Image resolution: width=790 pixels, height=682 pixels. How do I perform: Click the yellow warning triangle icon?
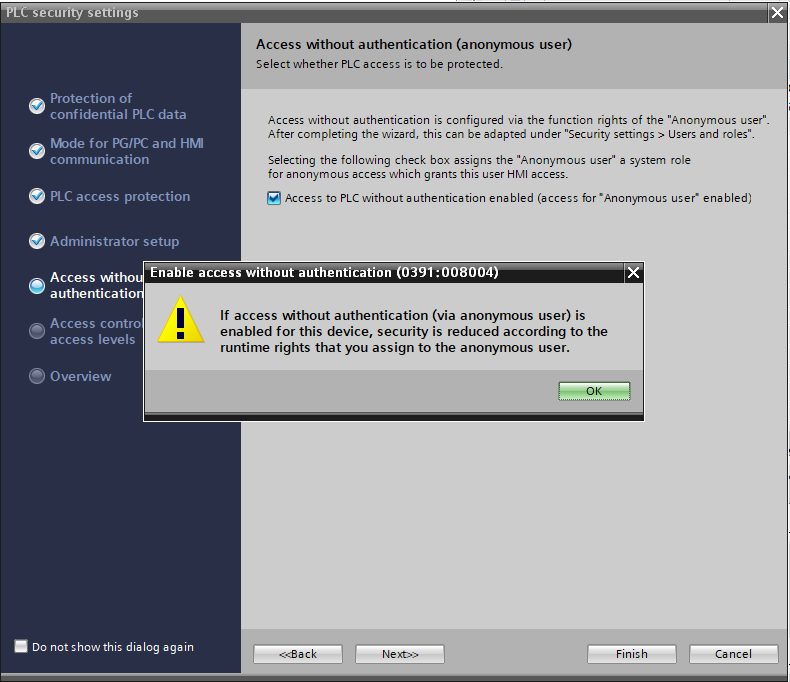(181, 320)
